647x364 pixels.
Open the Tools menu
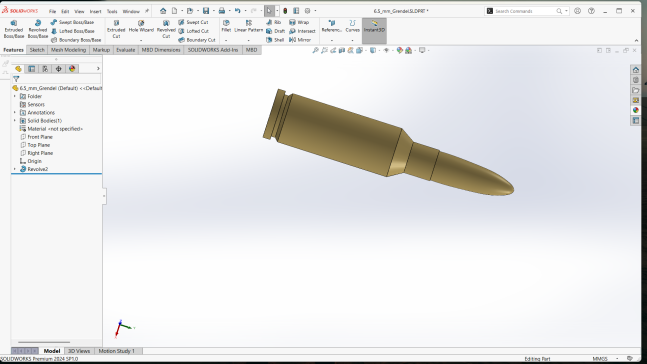[112, 12]
